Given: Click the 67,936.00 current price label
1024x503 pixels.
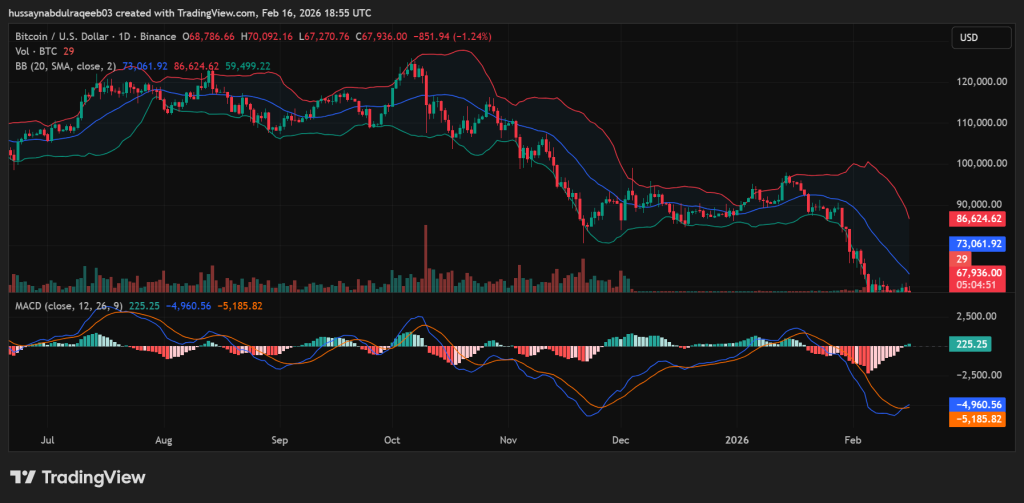Looking at the screenshot, I should [x=978, y=271].
